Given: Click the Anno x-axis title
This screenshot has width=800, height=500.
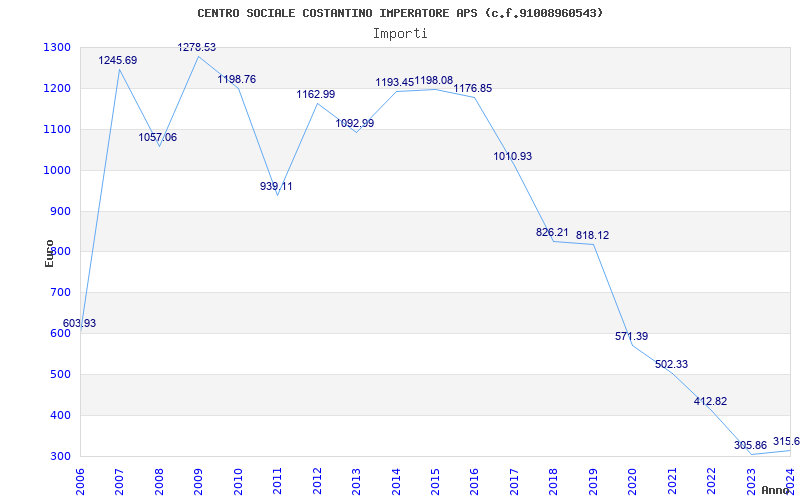Looking at the screenshot, I should tap(776, 490).
